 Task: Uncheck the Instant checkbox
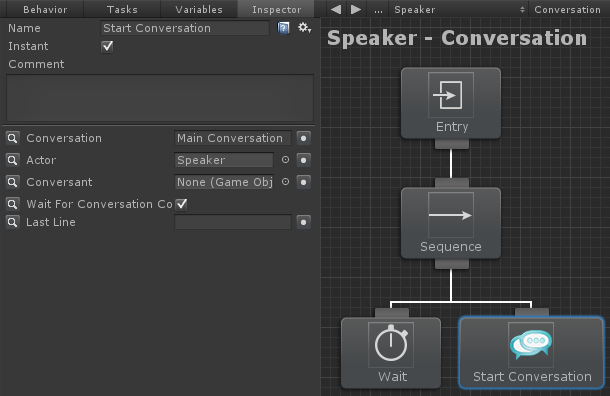tap(107, 46)
